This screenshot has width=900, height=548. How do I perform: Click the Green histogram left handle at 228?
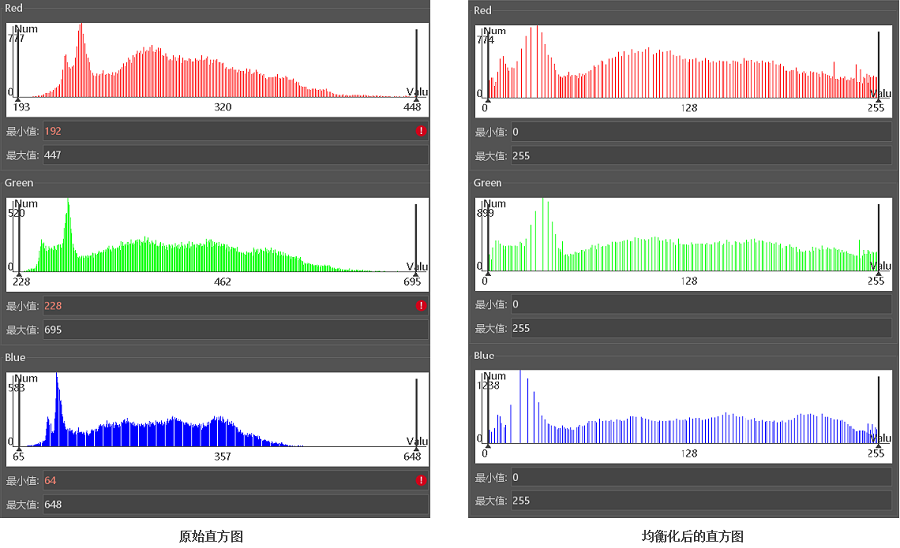click(x=17, y=272)
